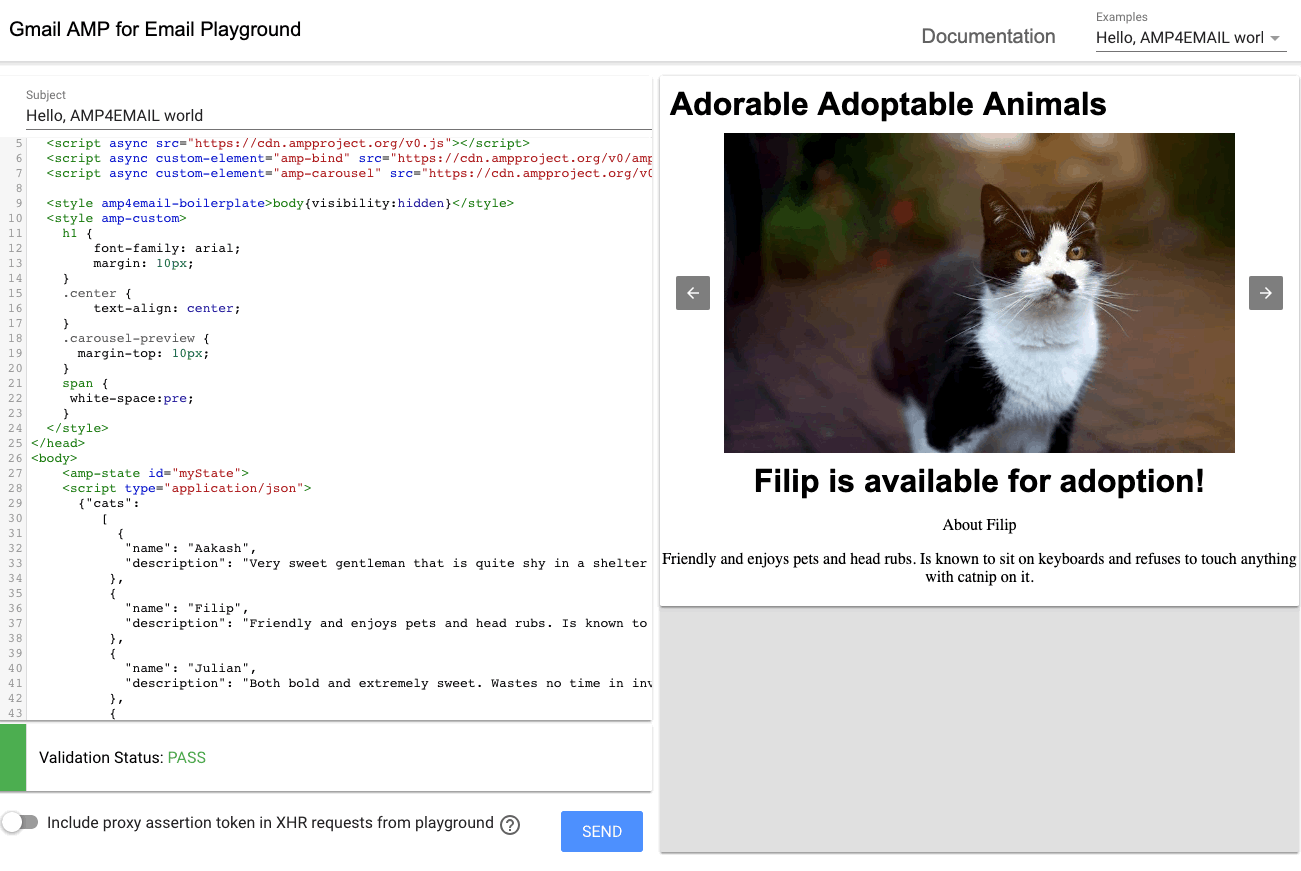Place cursor on script type="application/json" line
This screenshot has width=1301, height=871.
[187, 488]
